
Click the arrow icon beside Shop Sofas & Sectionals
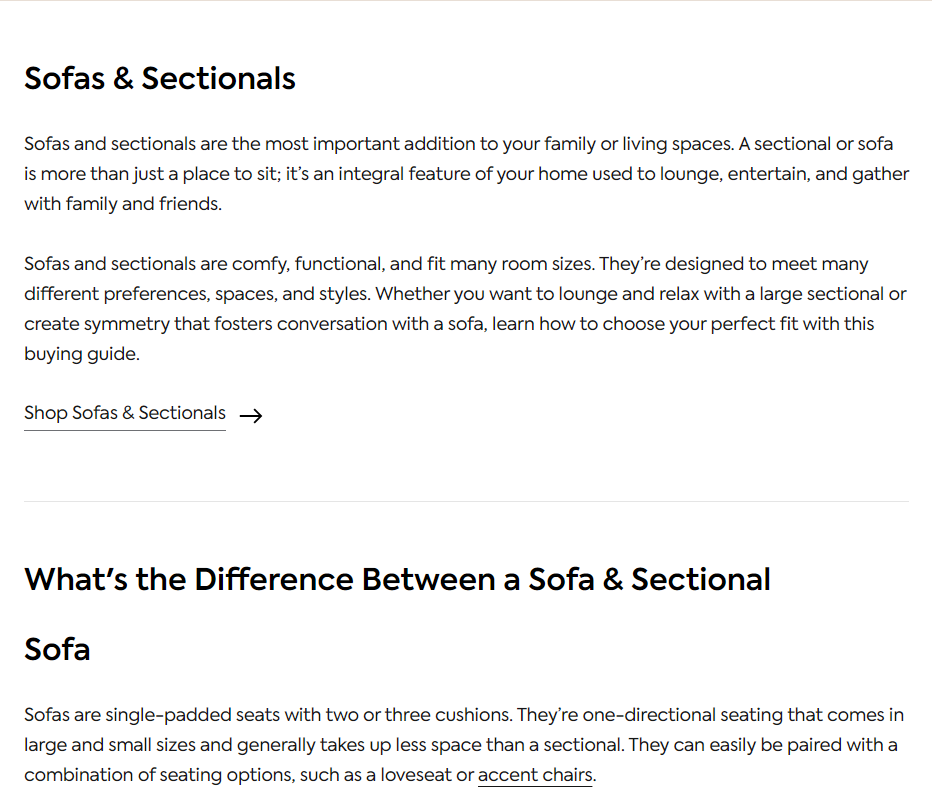tap(251, 415)
